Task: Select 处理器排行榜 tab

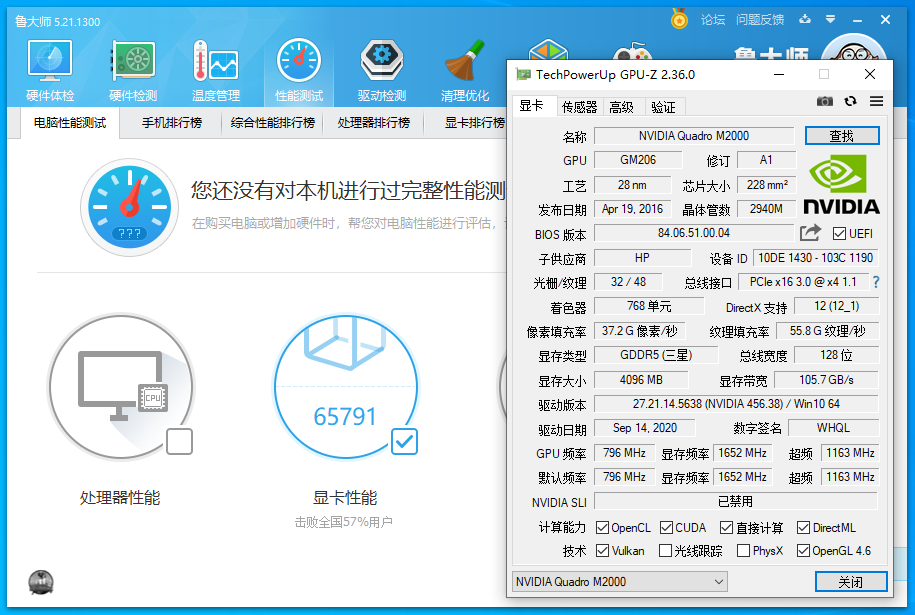Action: pos(373,123)
